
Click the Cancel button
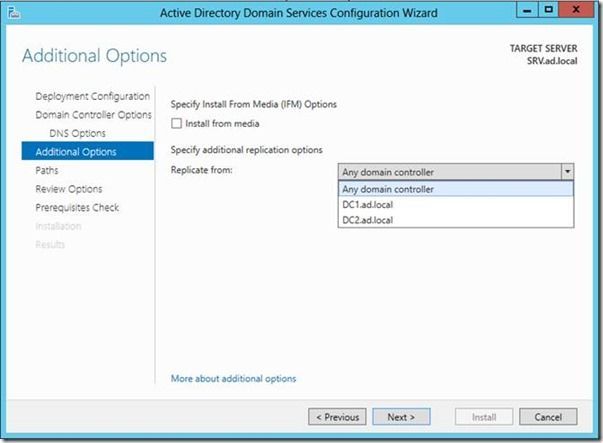point(548,417)
